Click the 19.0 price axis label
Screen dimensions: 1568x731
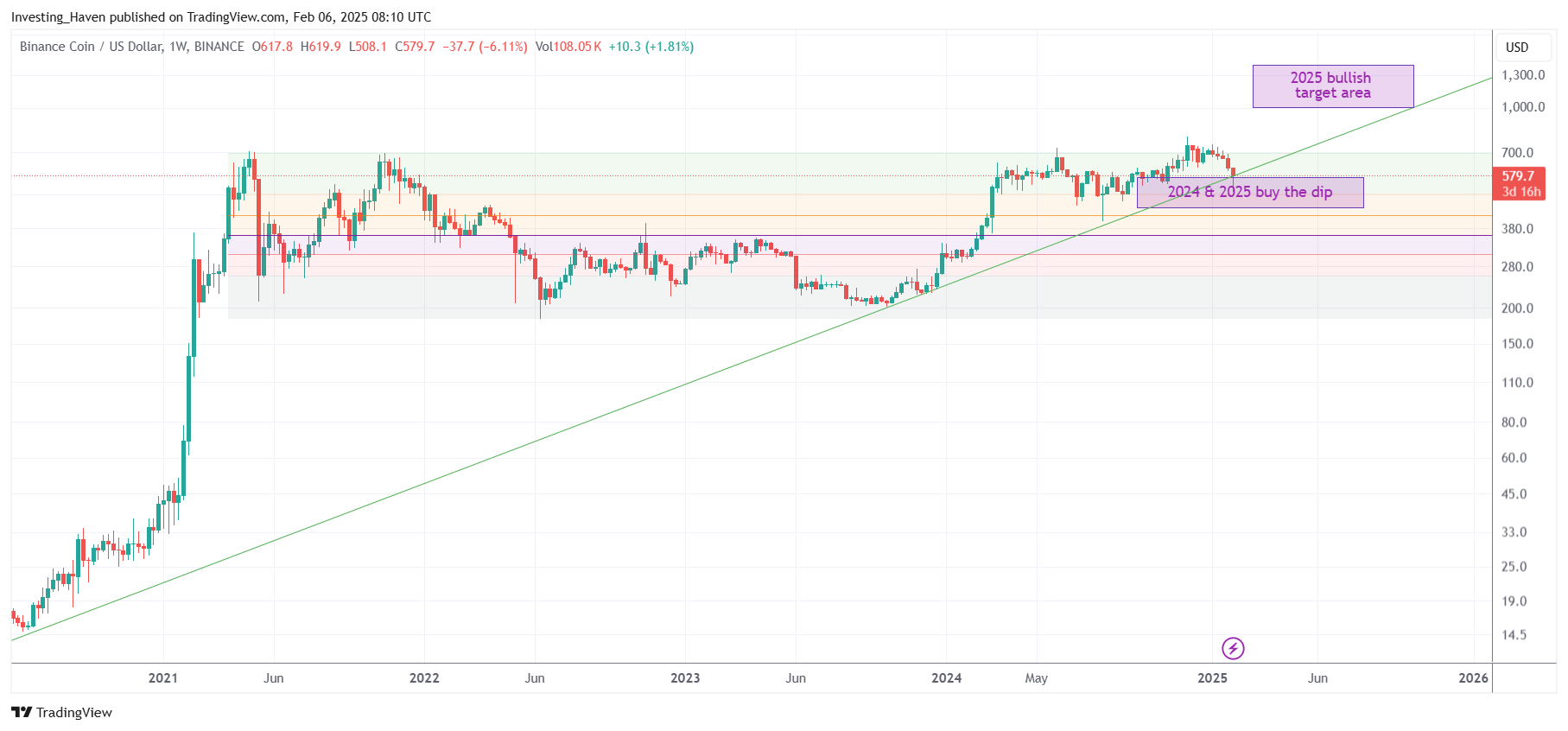pos(1514,601)
